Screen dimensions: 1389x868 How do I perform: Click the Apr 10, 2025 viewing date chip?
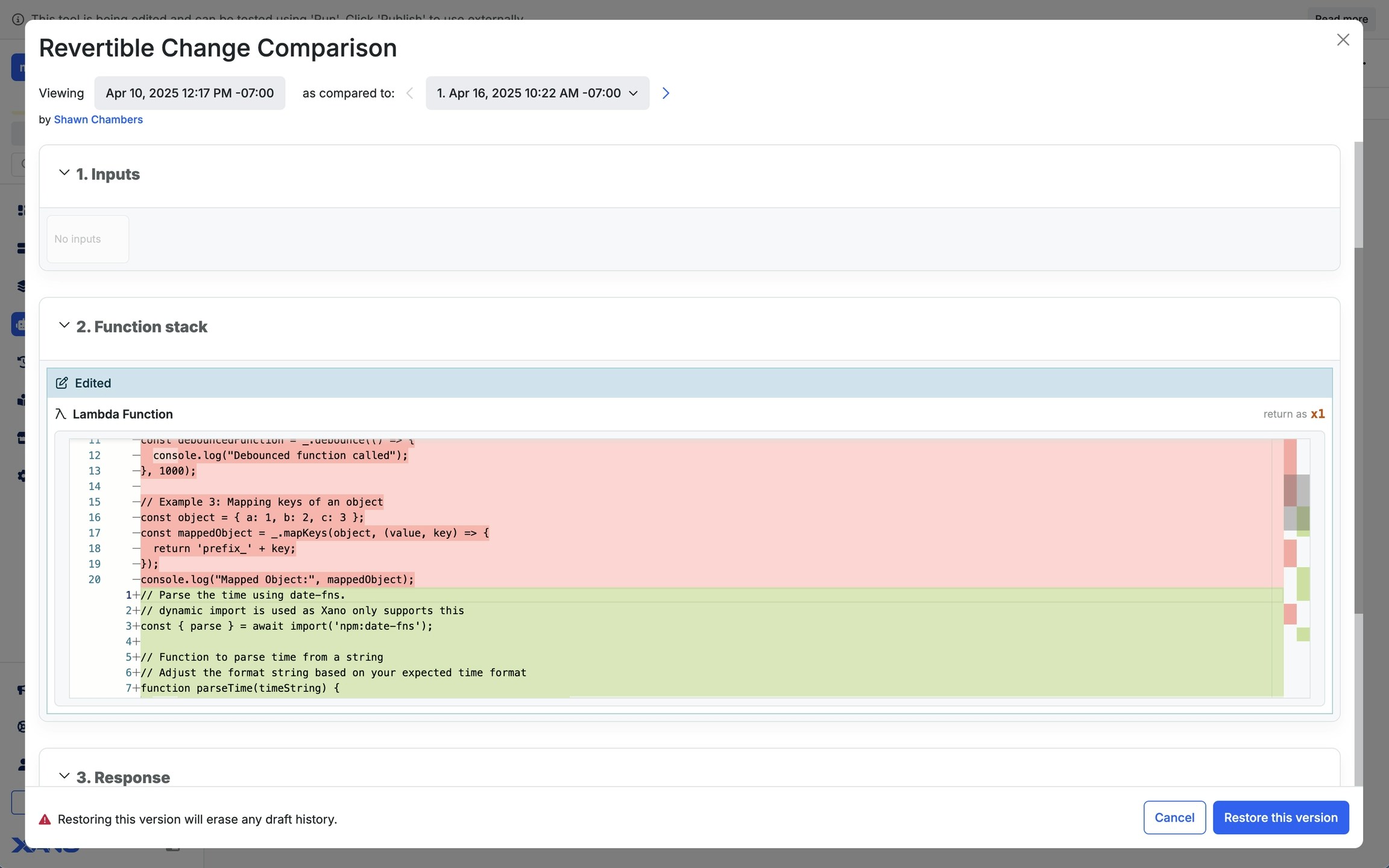tap(189, 93)
